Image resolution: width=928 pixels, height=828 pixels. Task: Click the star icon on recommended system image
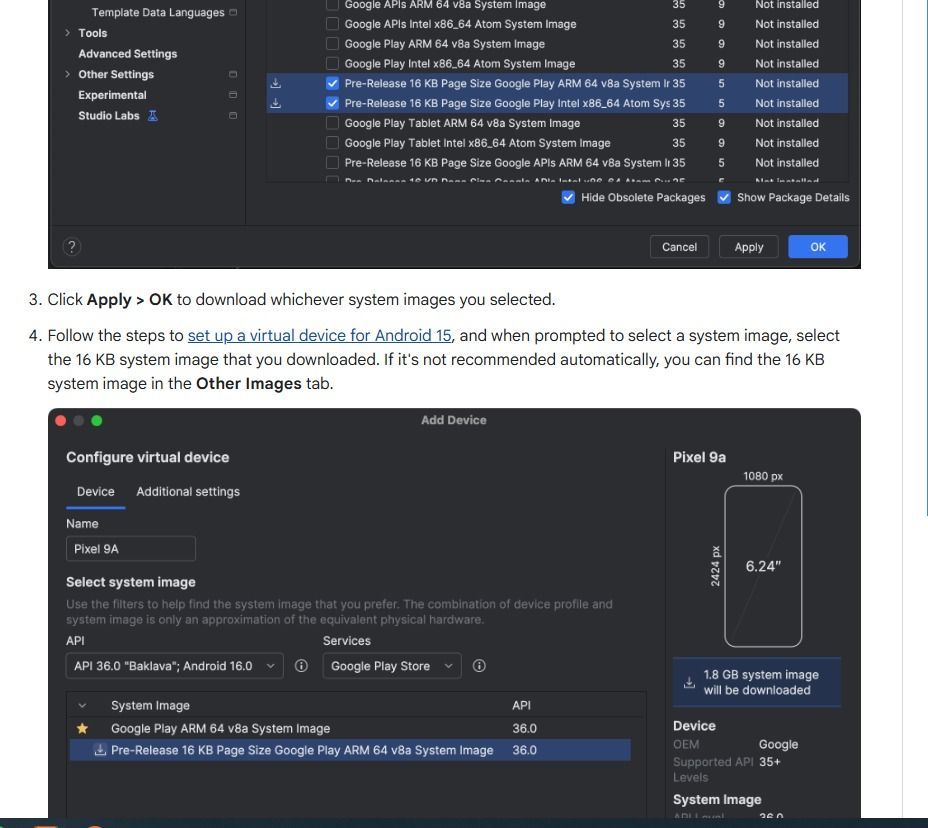[x=83, y=729]
